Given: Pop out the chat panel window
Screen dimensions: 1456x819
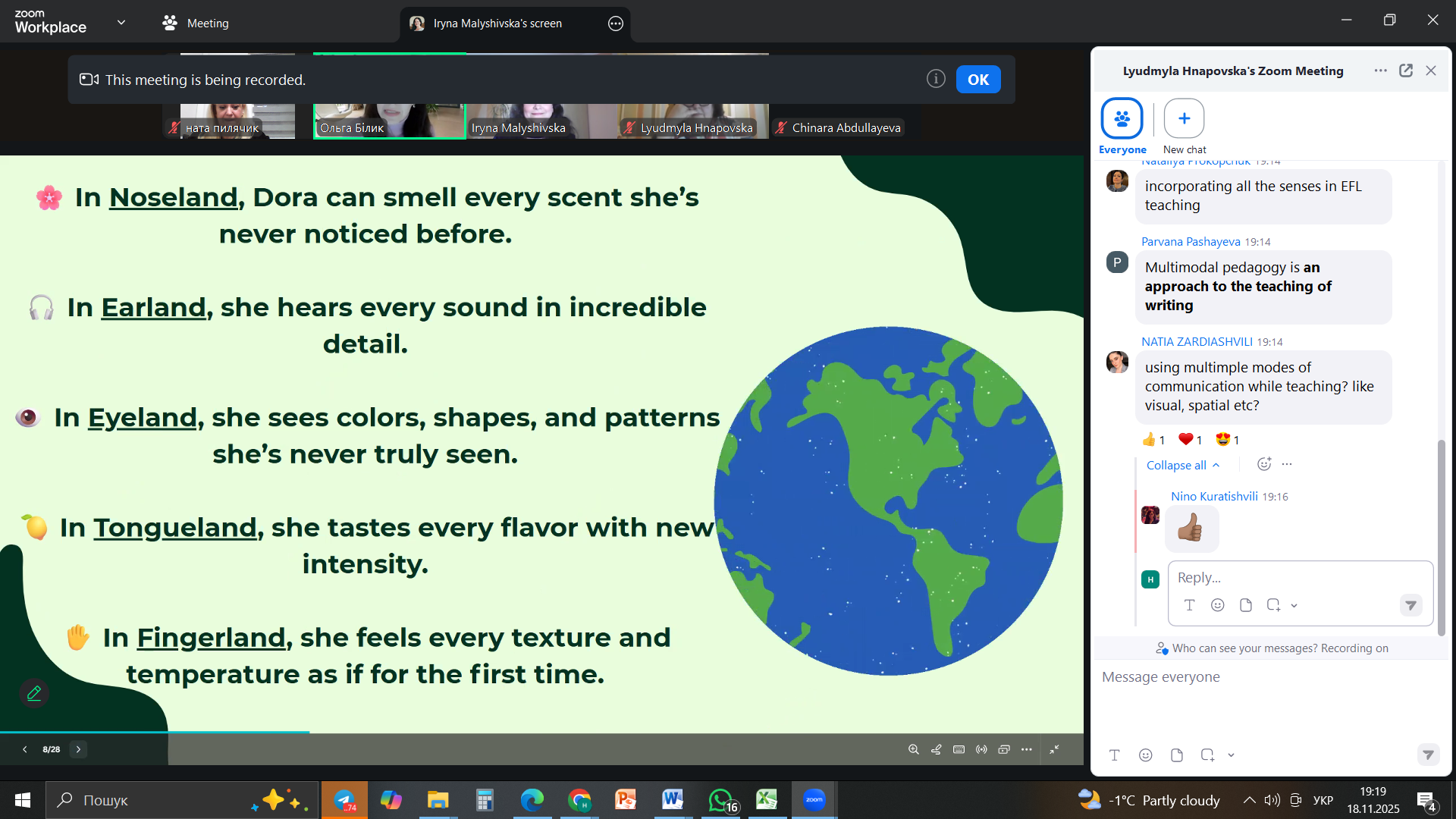Looking at the screenshot, I should pos(1406,71).
